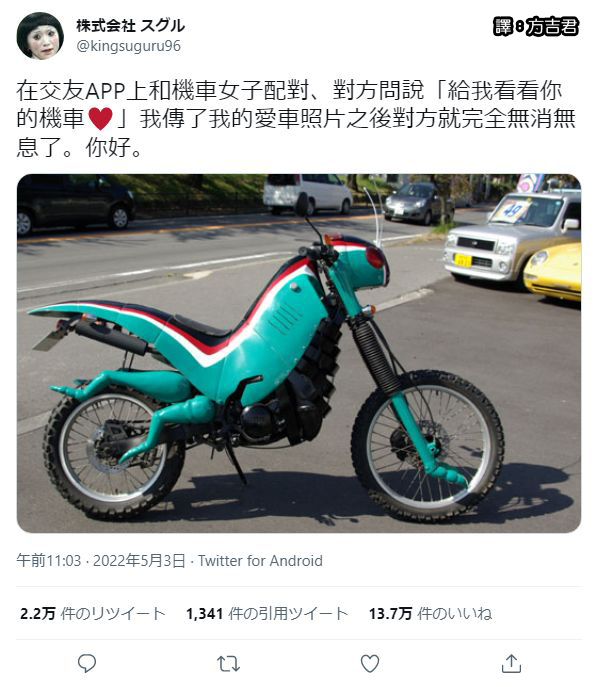Like the tweet with heart icon

[x=370, y=663]
